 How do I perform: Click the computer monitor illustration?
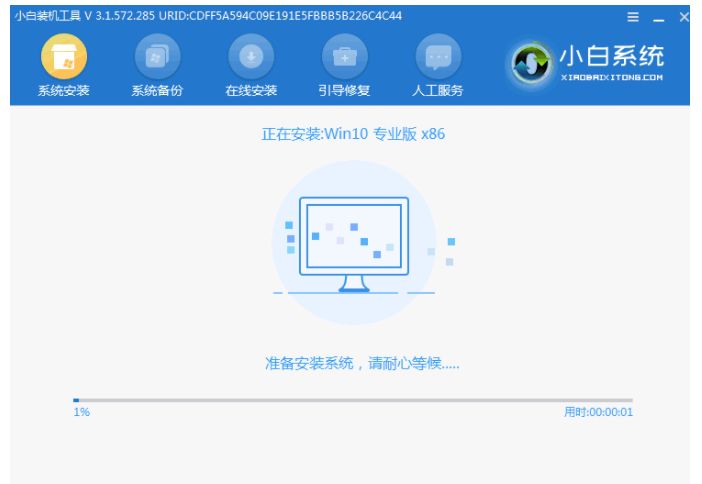(354, 245)
